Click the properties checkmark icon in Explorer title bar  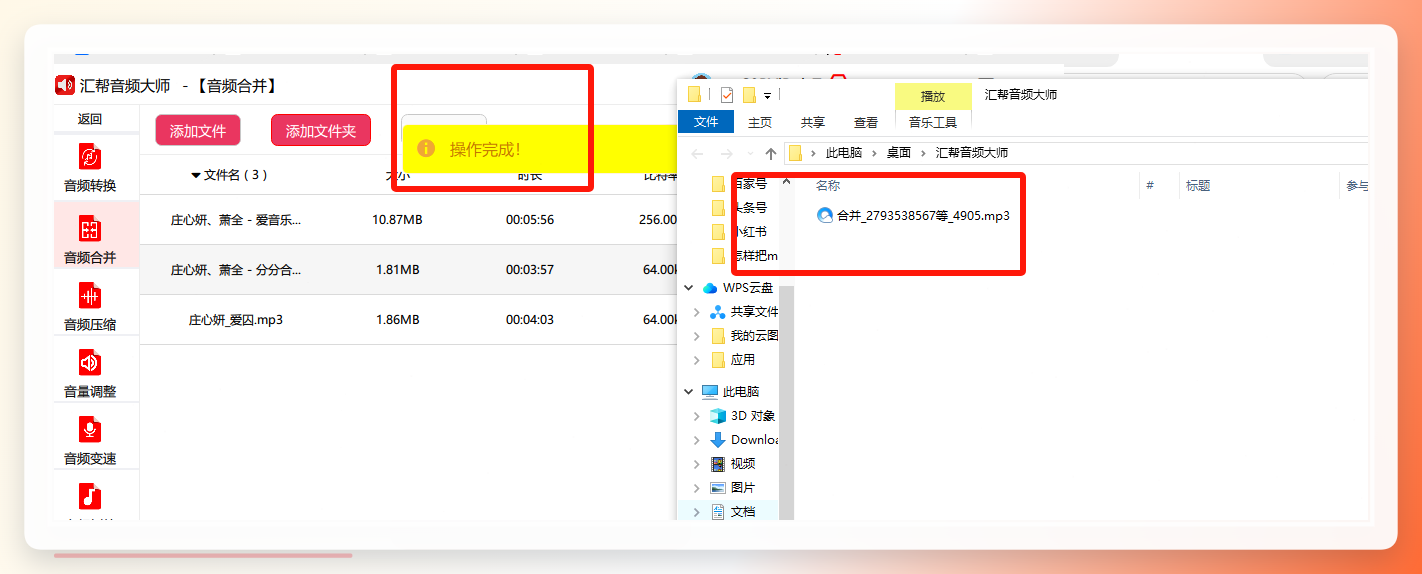727,95
